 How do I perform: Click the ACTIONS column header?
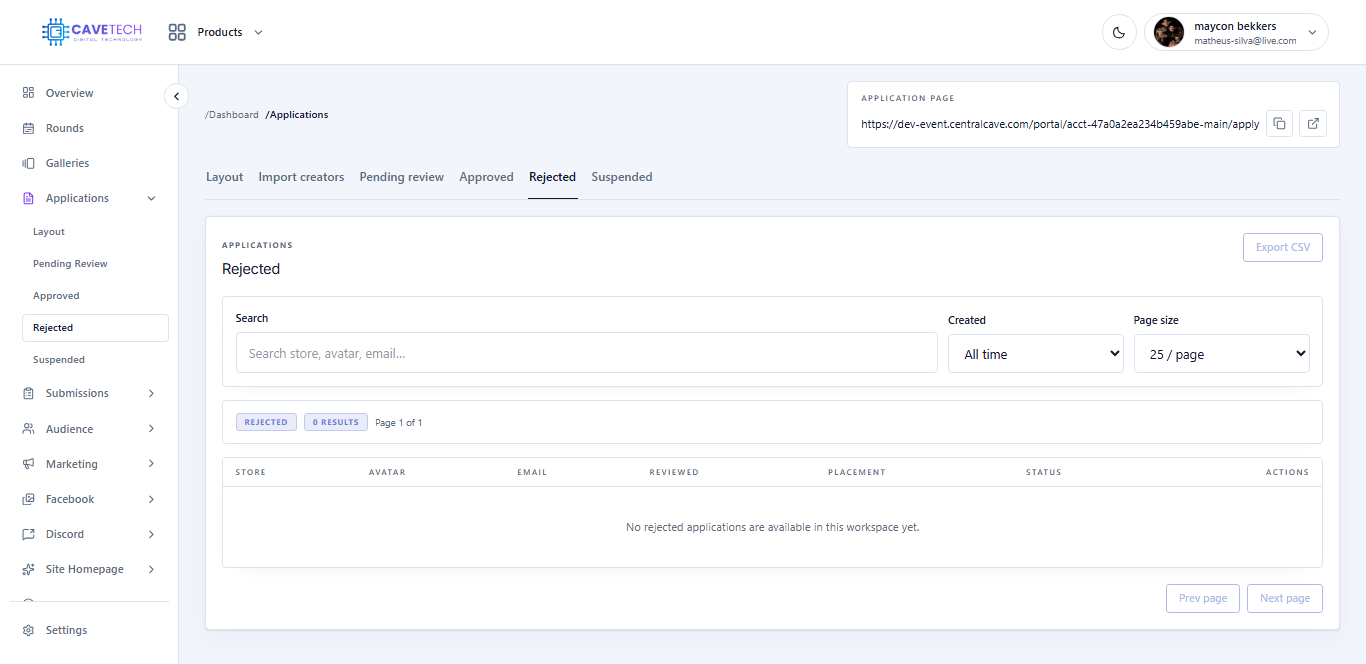(1287, 472)
